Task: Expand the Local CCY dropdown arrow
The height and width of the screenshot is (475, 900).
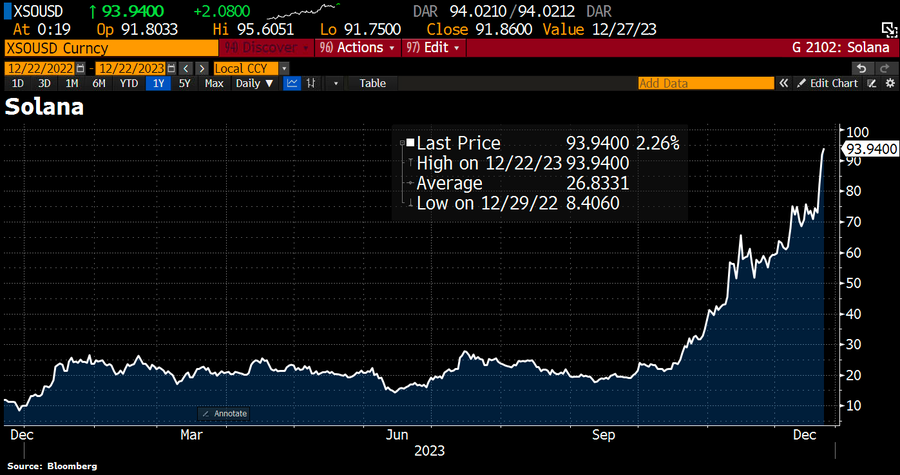Action: [284, 69]
